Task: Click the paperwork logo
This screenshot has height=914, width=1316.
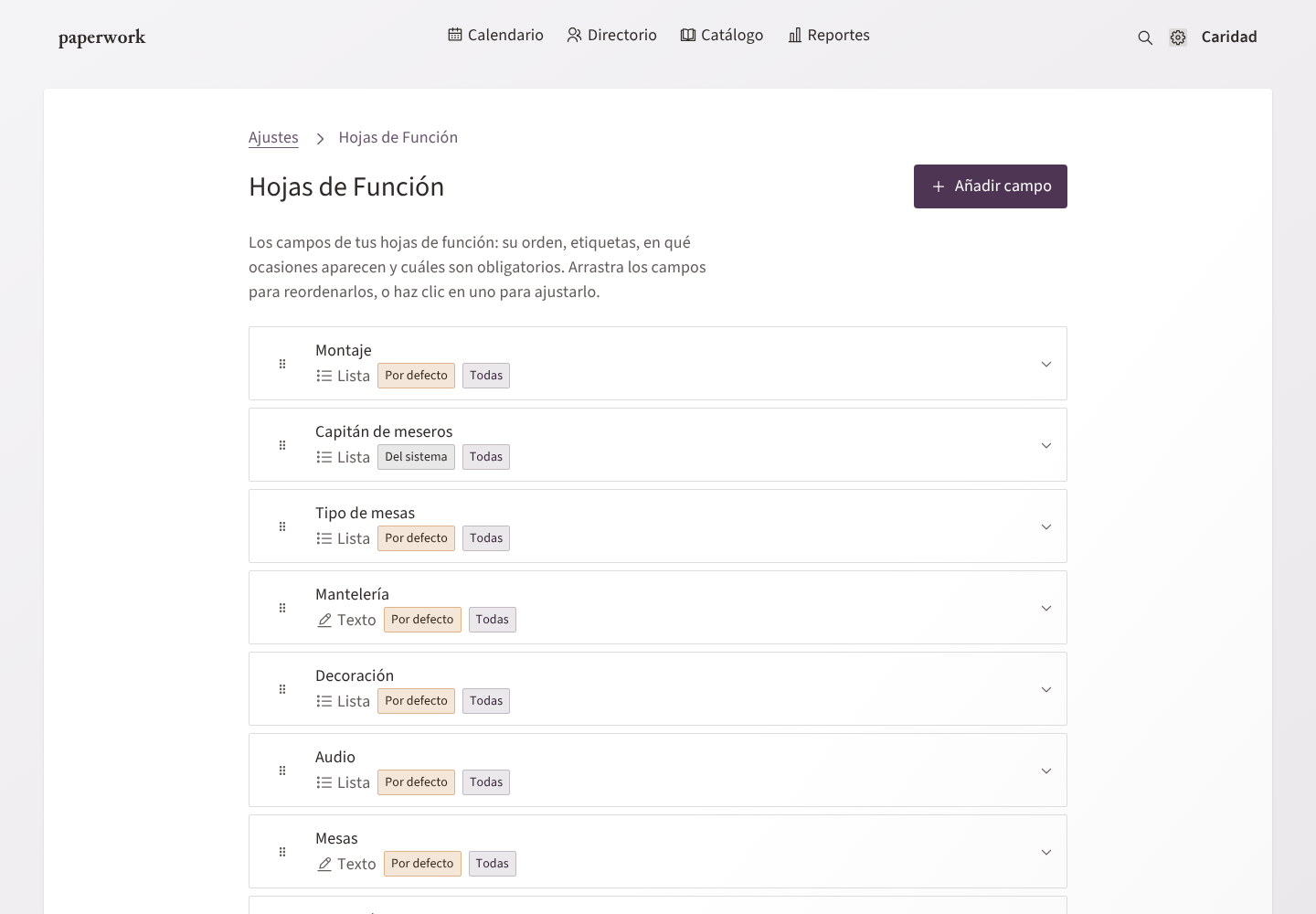Action: click(x=102, y=37)
